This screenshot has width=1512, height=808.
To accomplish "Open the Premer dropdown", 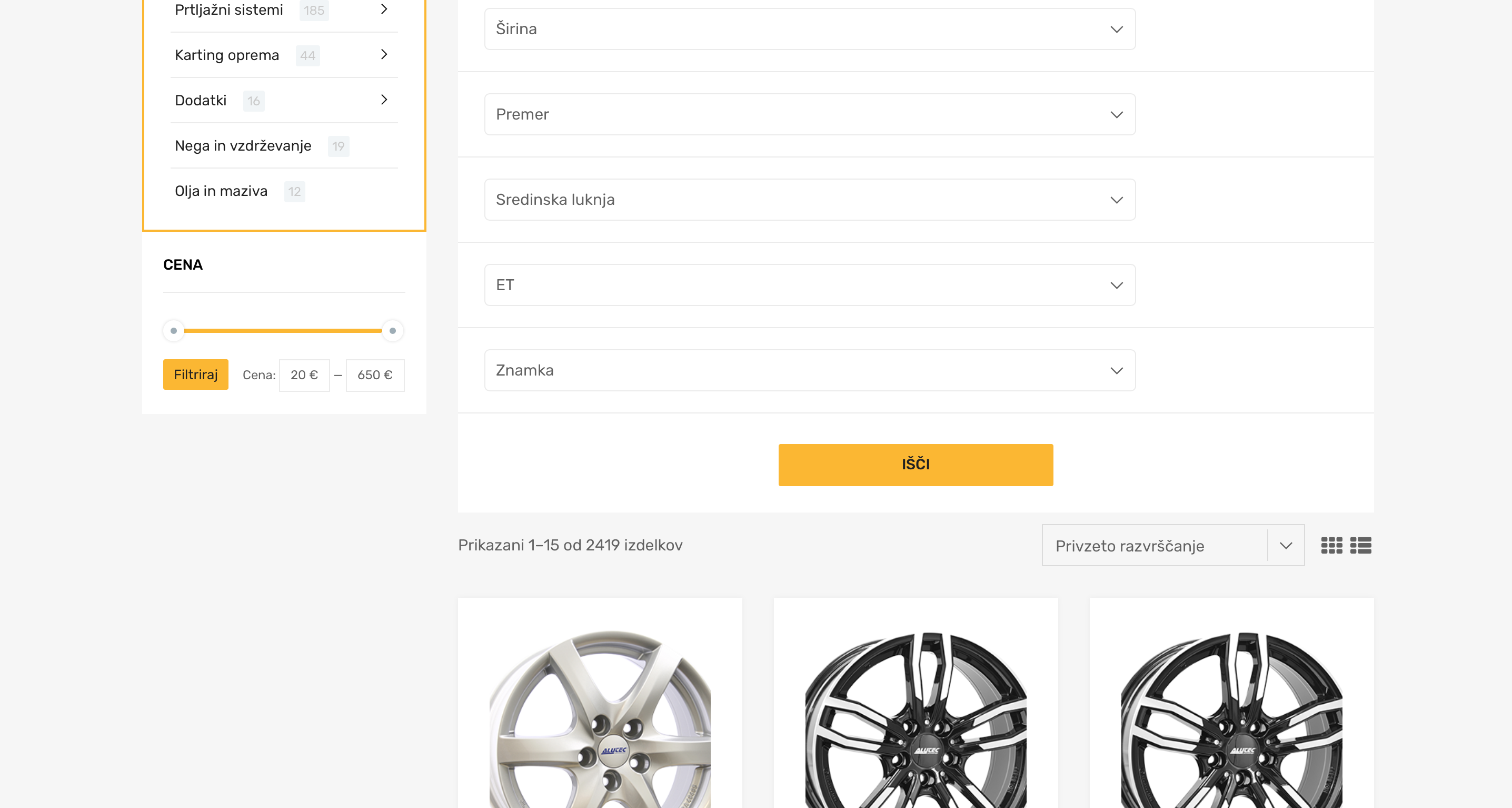I will click(809, 114).
